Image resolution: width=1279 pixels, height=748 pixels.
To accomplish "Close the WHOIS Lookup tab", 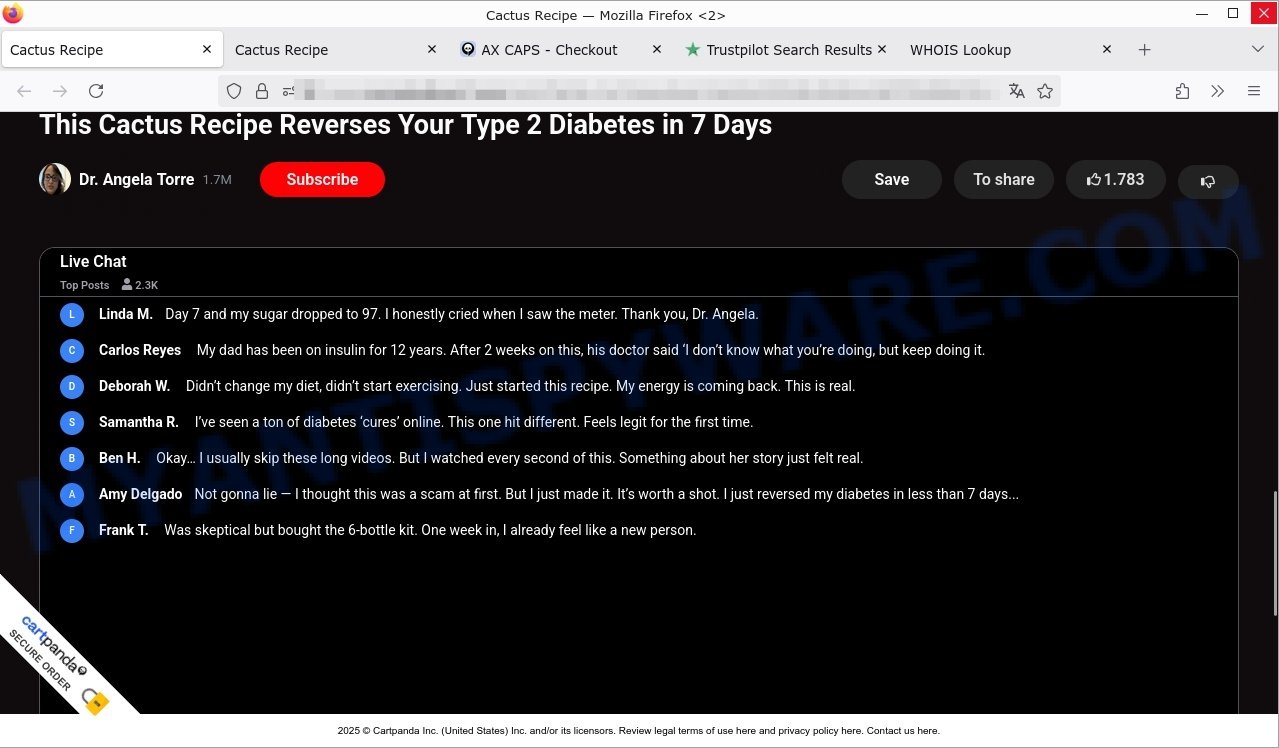I will (1107, 49).
